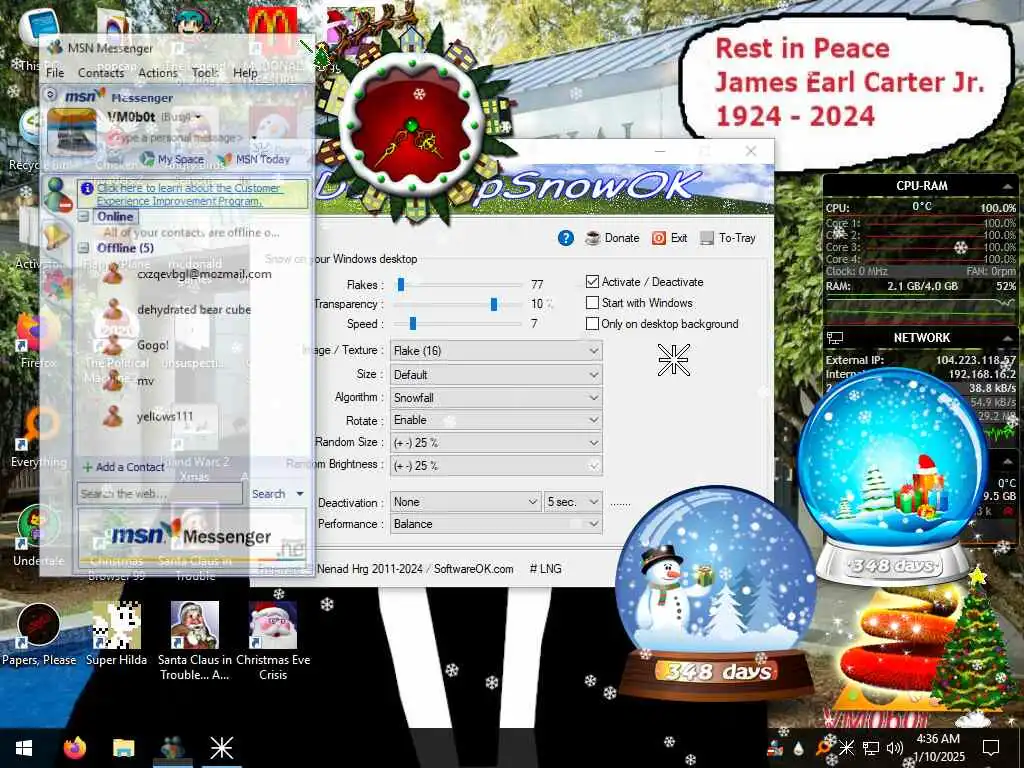This screenshot has height=768, width=1024.
Task: Send DesktopSnowOK To-Tray
Action: tap(728, 238)
